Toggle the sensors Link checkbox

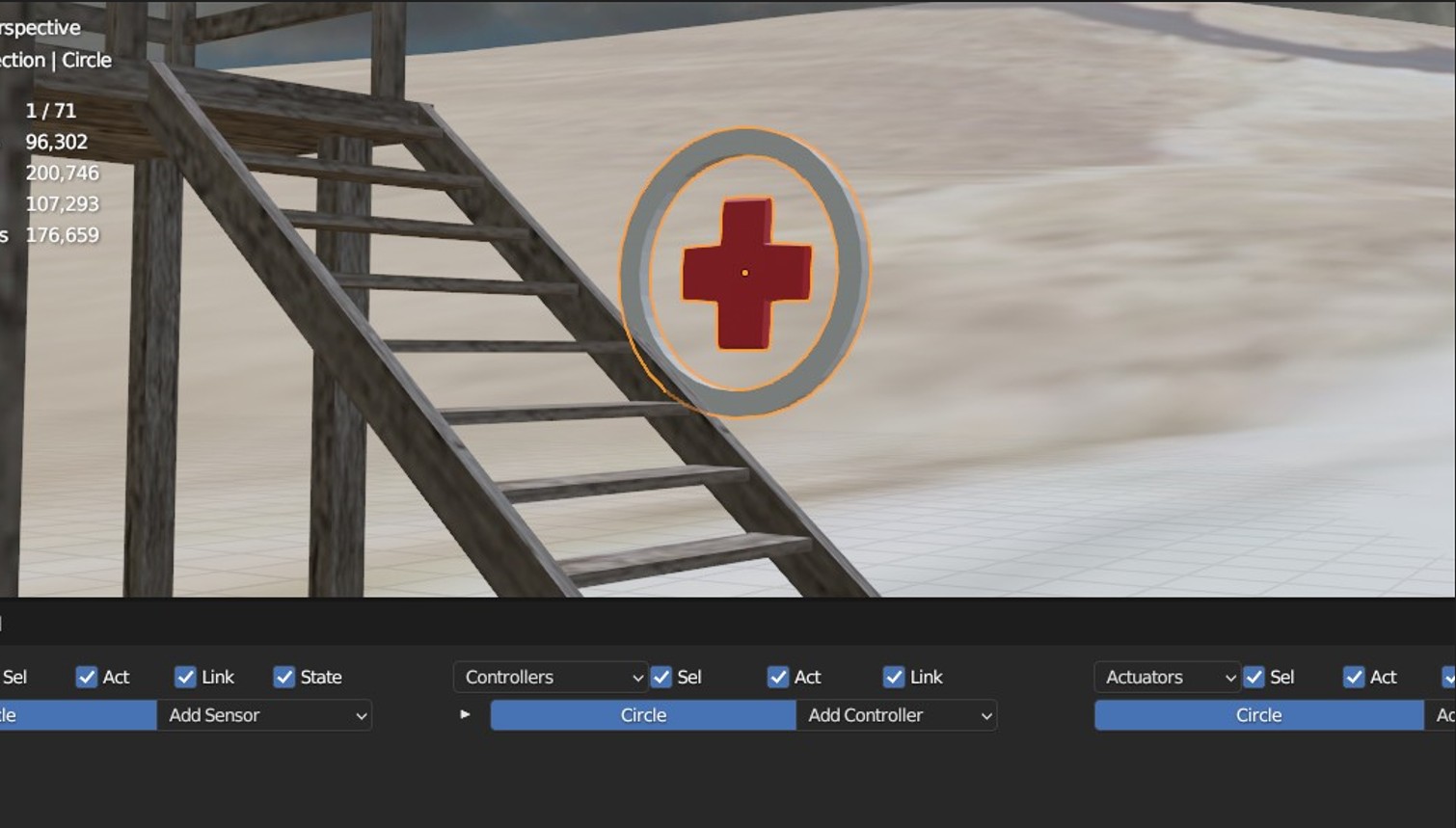(185, 677)
